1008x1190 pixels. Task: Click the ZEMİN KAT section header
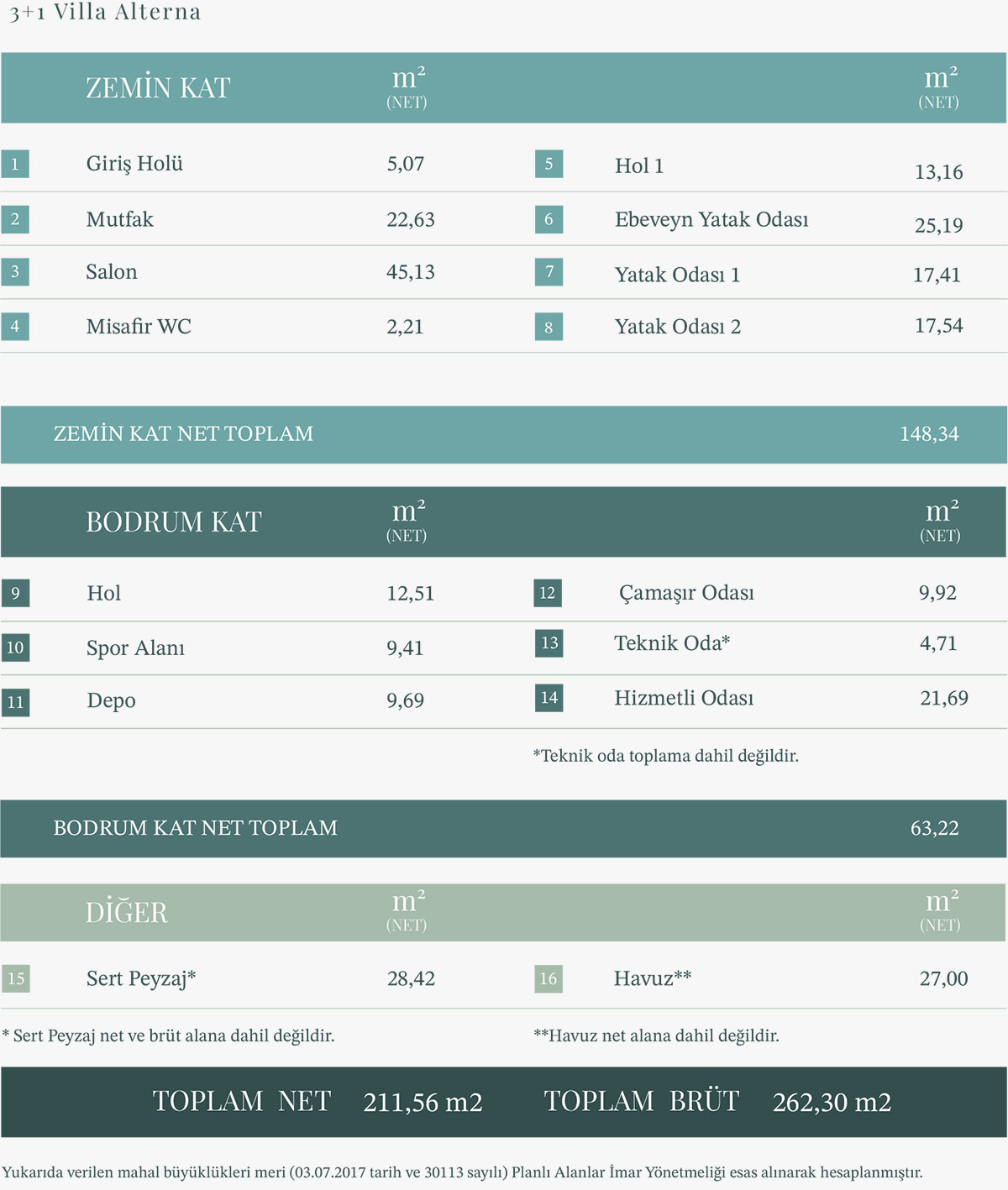158,88
